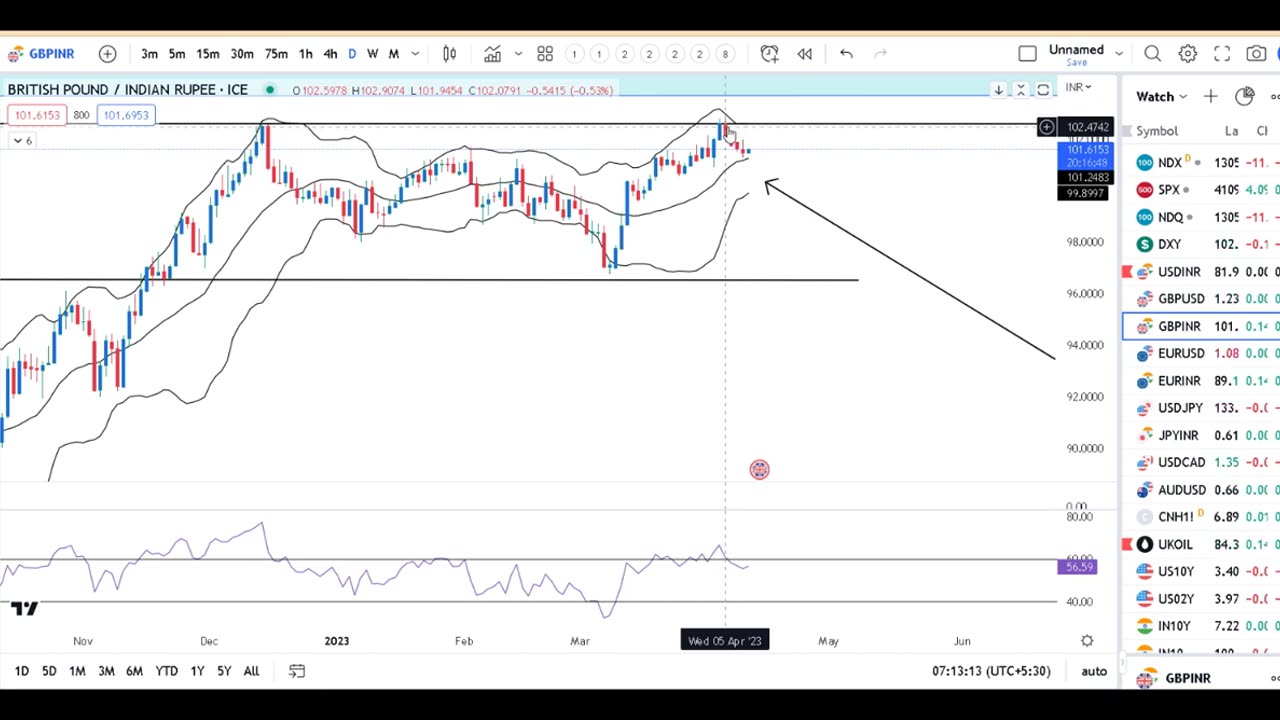Maximize the chart pane icon
Image resolution: width=1280 pixels, height=720 pixels.
coord(1043,90)
